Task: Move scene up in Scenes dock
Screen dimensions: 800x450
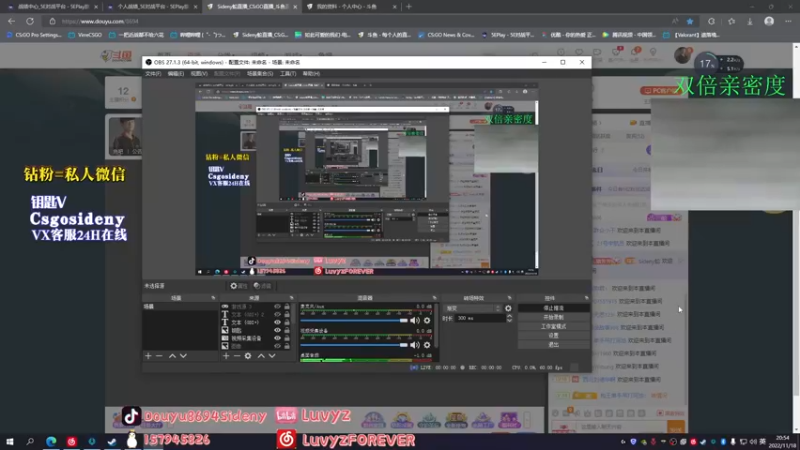Action: [172, 356]
